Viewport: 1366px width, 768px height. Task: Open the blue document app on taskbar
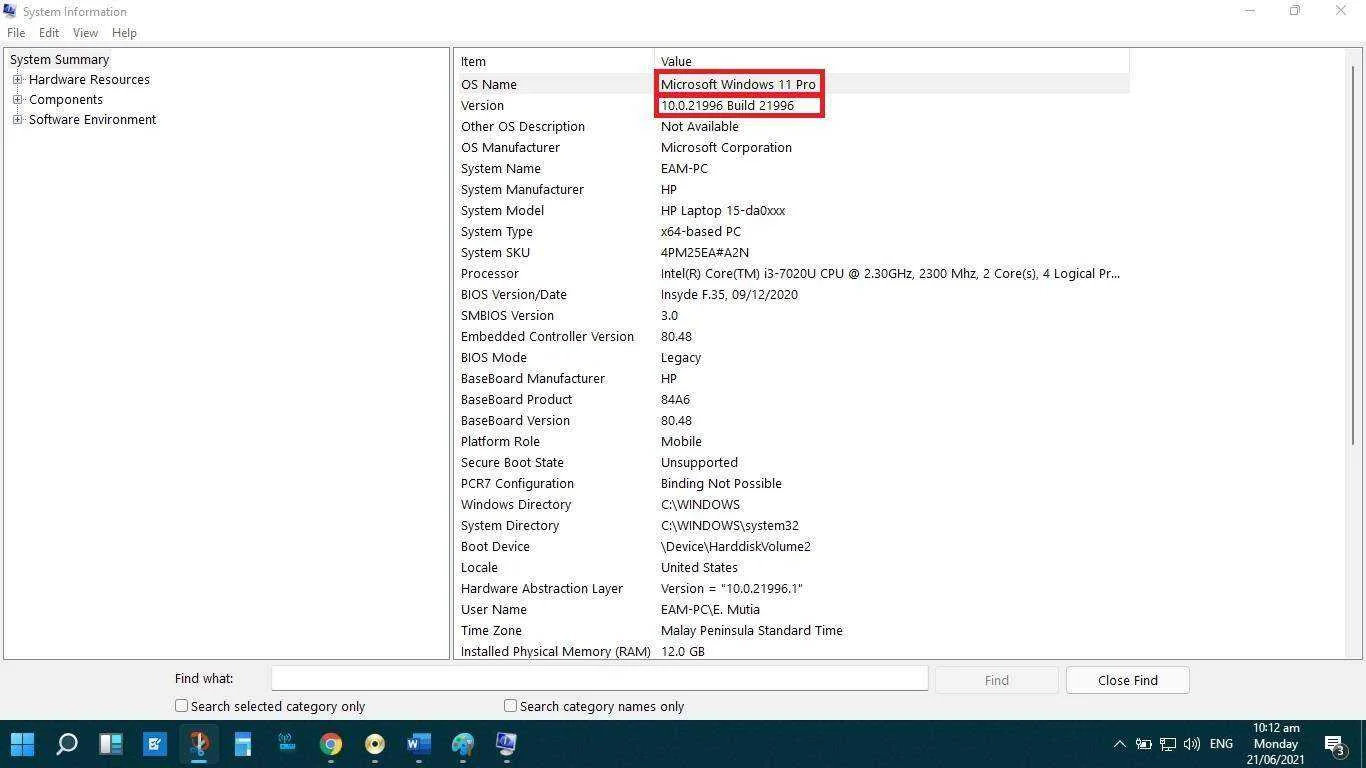[x=243, y=744]
